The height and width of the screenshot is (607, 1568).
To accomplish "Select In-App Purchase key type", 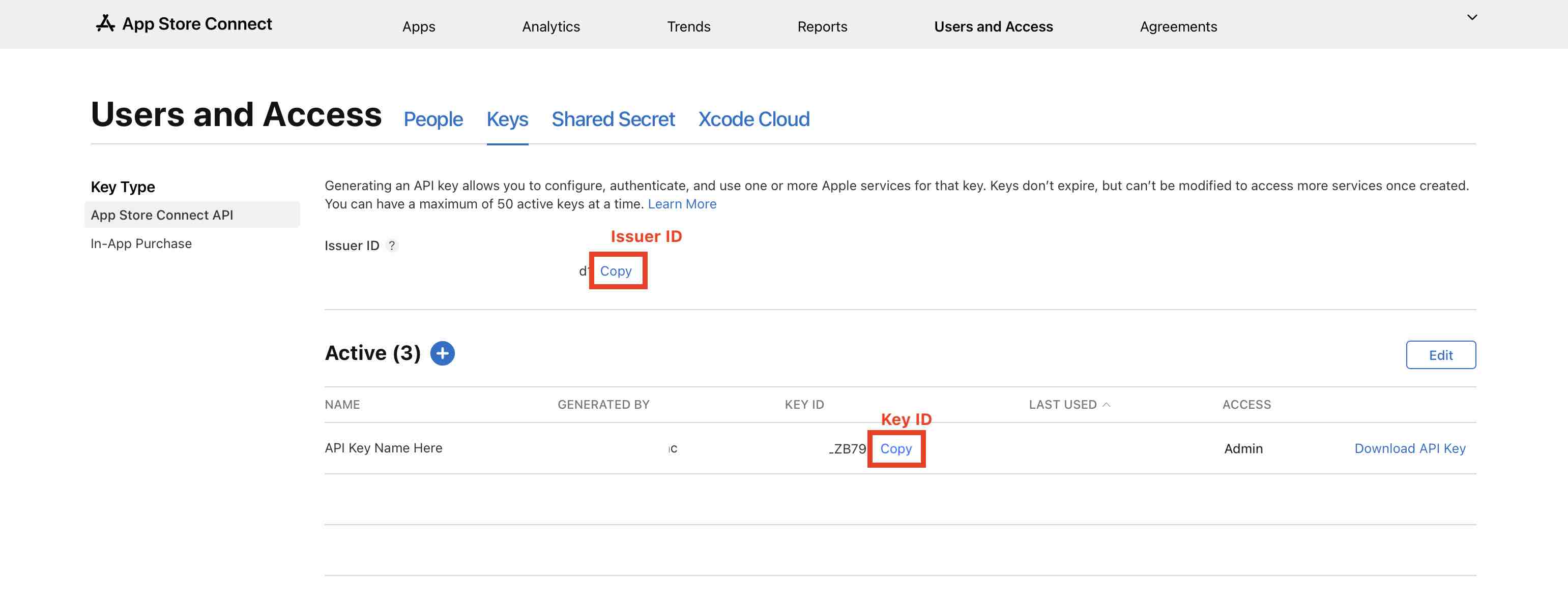I will [141, 244].
